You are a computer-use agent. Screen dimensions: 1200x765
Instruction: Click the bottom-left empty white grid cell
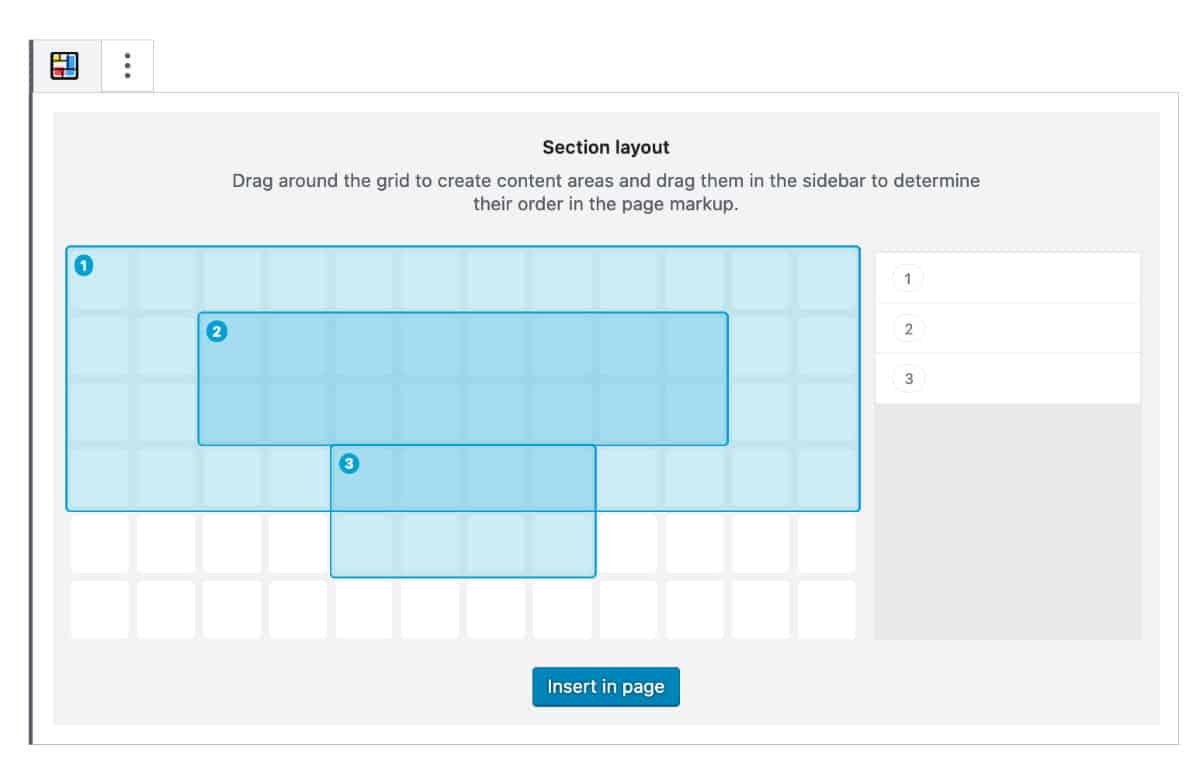(x=99, y=609)
